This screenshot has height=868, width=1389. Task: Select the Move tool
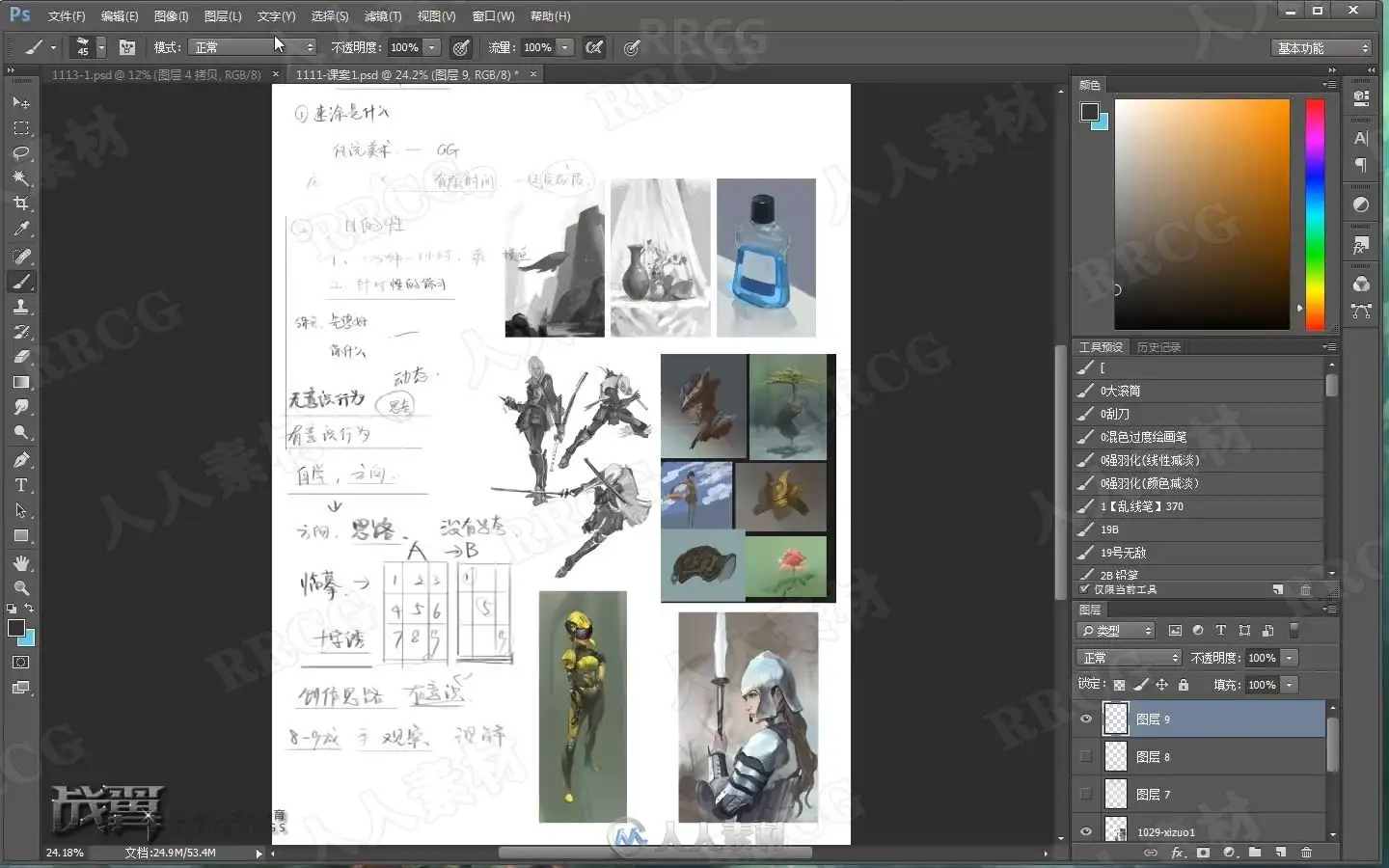click(21, 102)
